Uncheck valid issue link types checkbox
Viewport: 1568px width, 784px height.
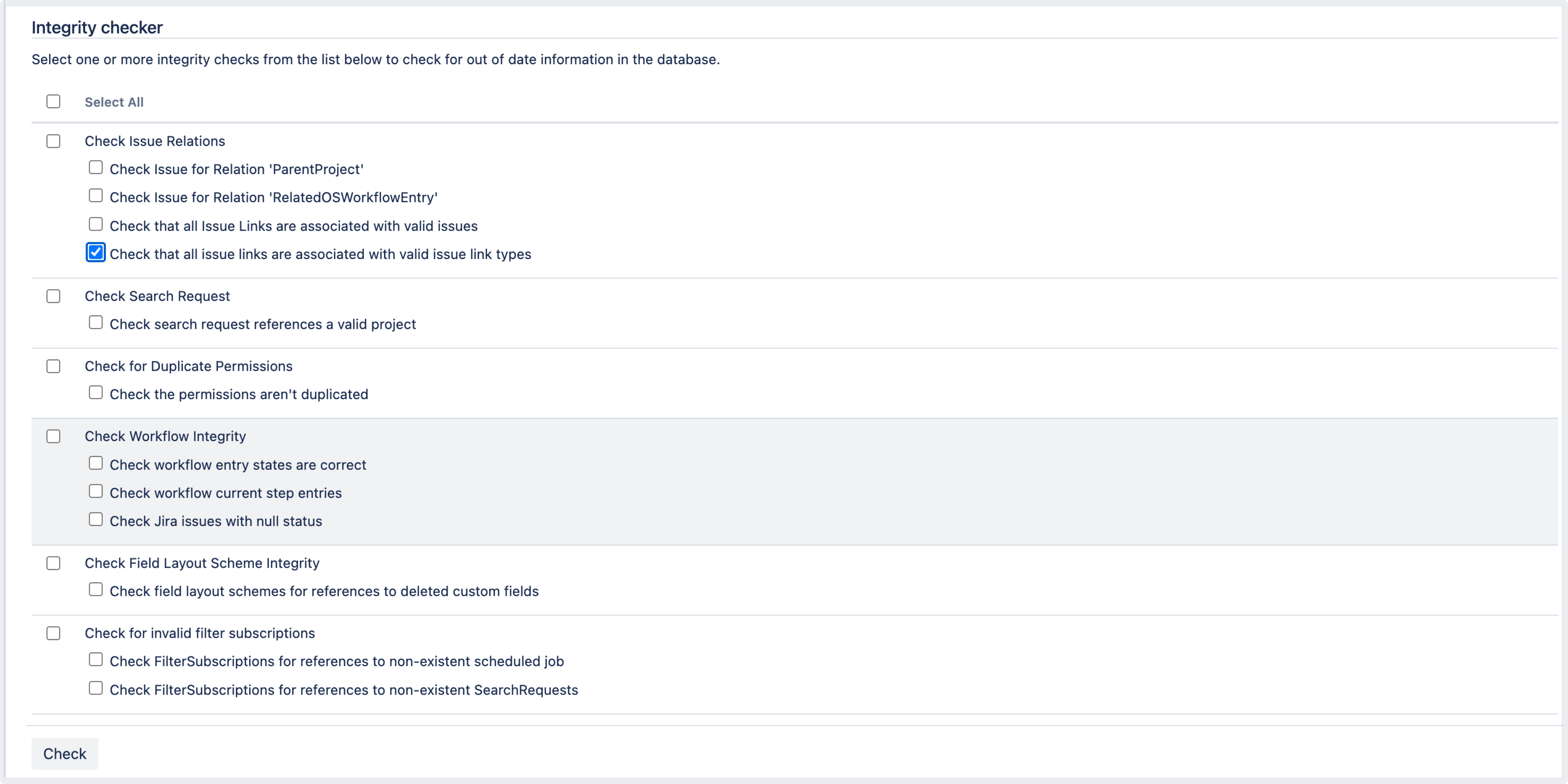click(x=95, y=252)
